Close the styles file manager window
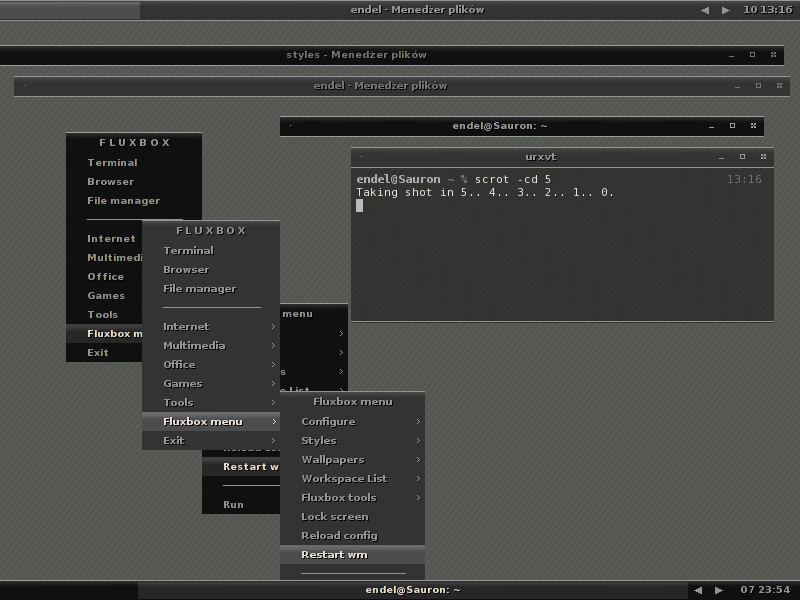 click(773, 55)
